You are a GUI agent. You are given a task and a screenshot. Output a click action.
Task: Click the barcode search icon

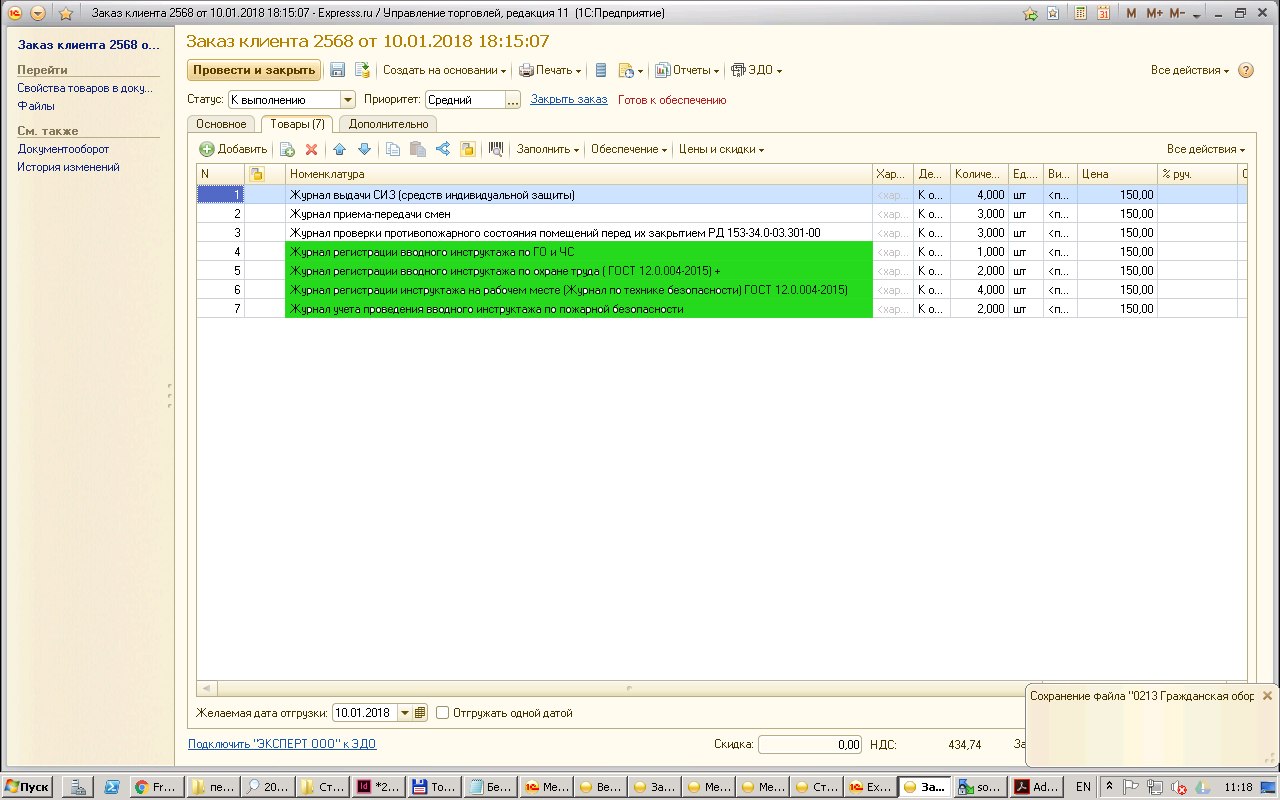(x=495, y=149)
